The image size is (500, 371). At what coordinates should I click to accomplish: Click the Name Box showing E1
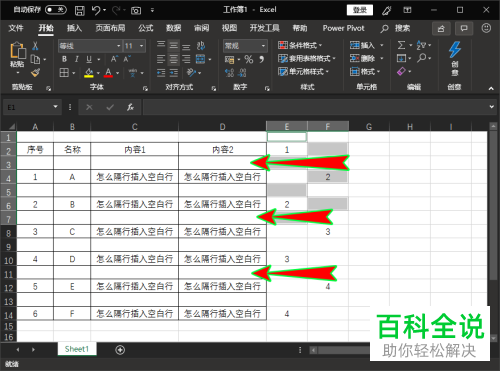32,107
